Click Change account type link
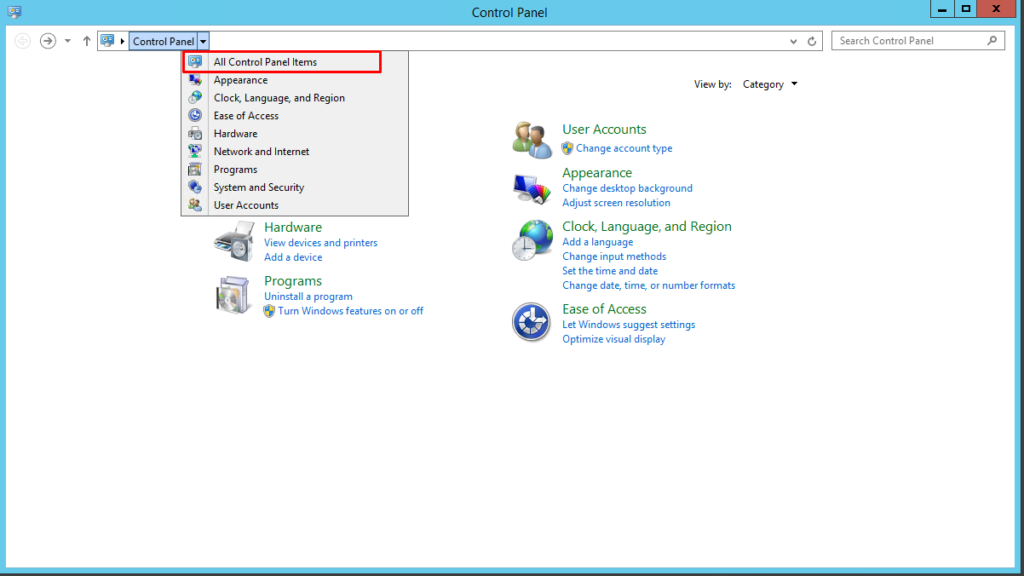Viewport: 1024px width, 576px height. coord(624,148)
